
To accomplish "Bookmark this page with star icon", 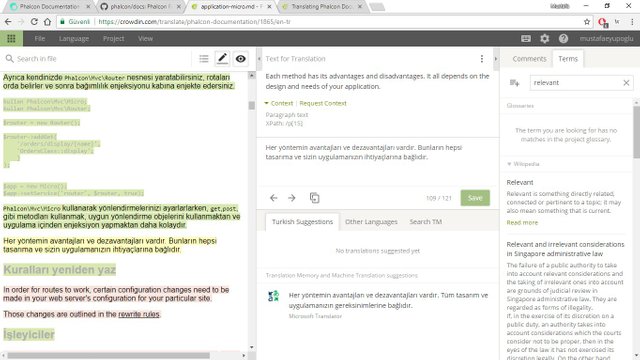I will (587, 22).
